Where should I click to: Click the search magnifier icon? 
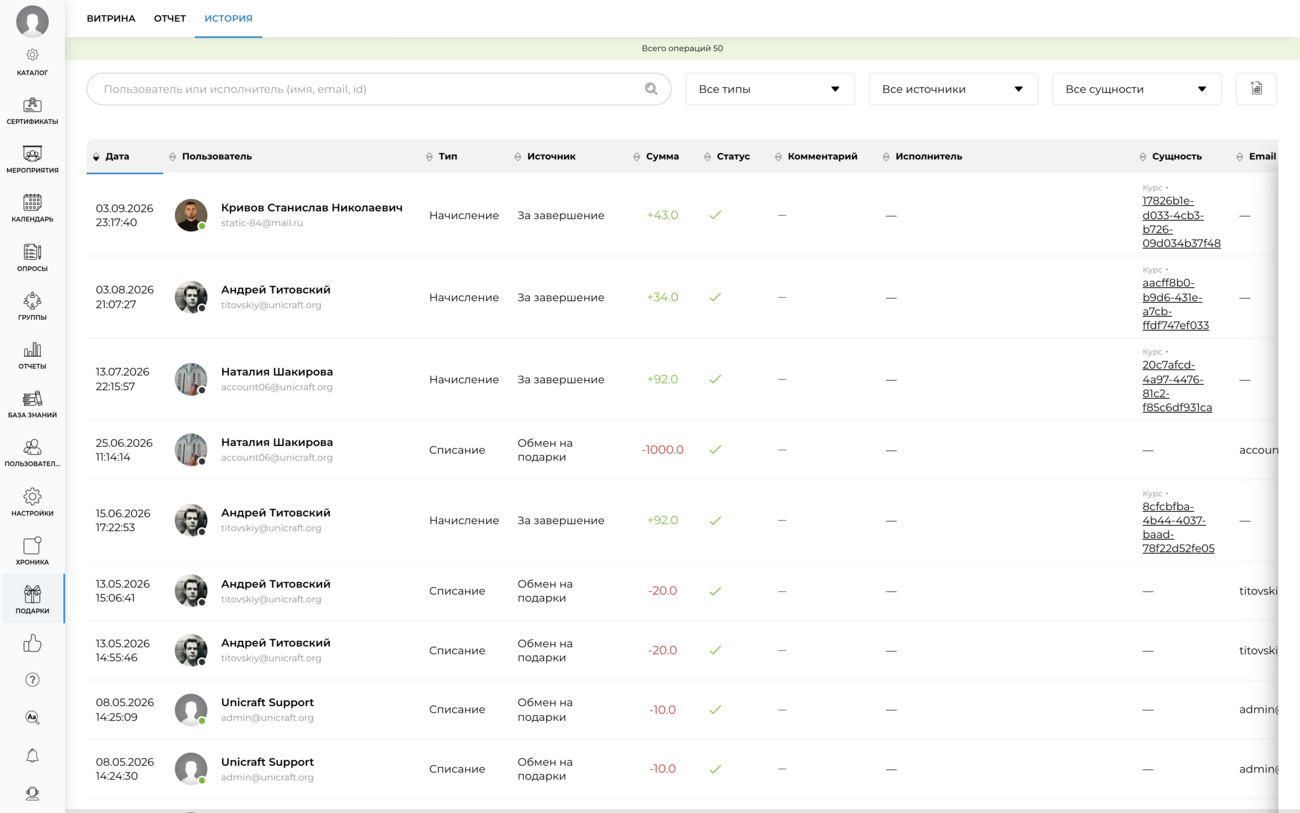[651, 89]
